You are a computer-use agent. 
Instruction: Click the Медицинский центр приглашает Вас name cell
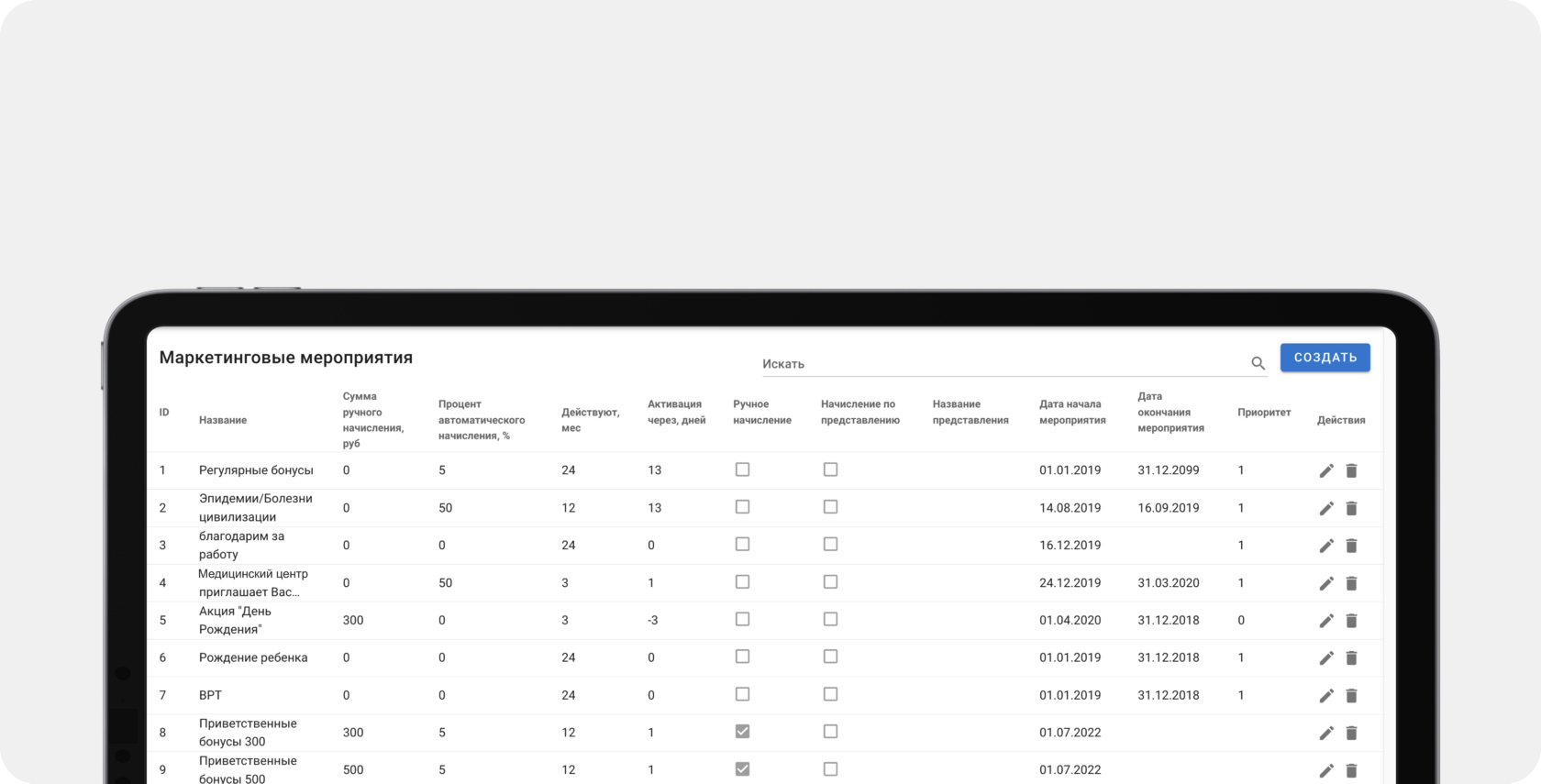pos(253,583)
